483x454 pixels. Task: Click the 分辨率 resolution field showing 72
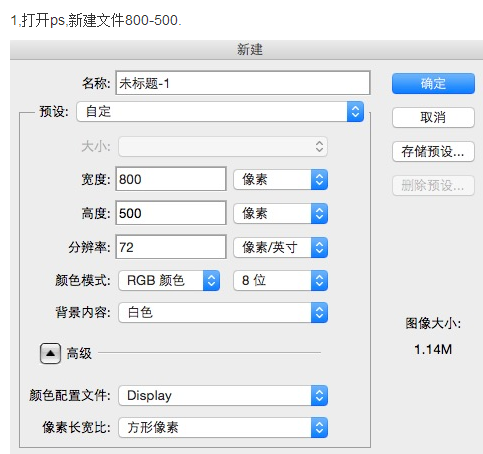tap(171, 247)
